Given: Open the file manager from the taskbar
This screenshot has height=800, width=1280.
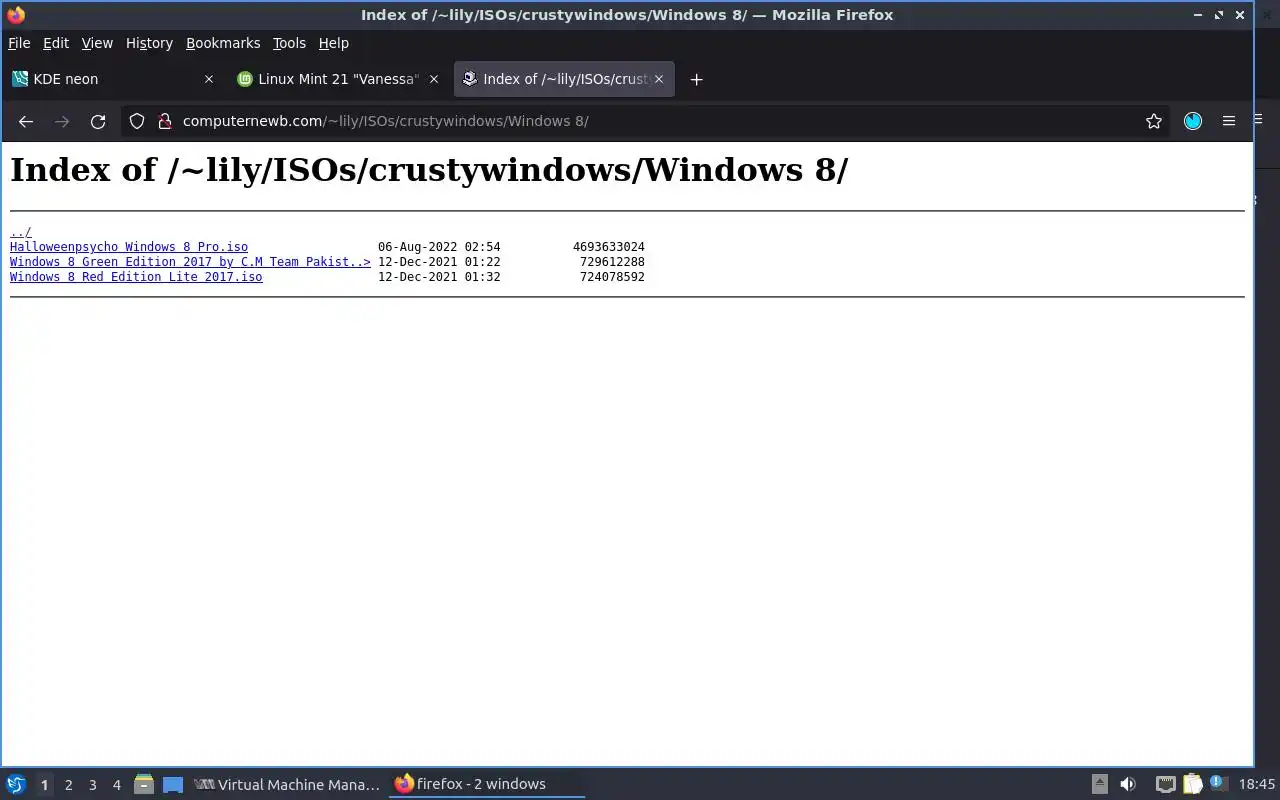Looking at the screenshot, I should [x=144, y=785].
